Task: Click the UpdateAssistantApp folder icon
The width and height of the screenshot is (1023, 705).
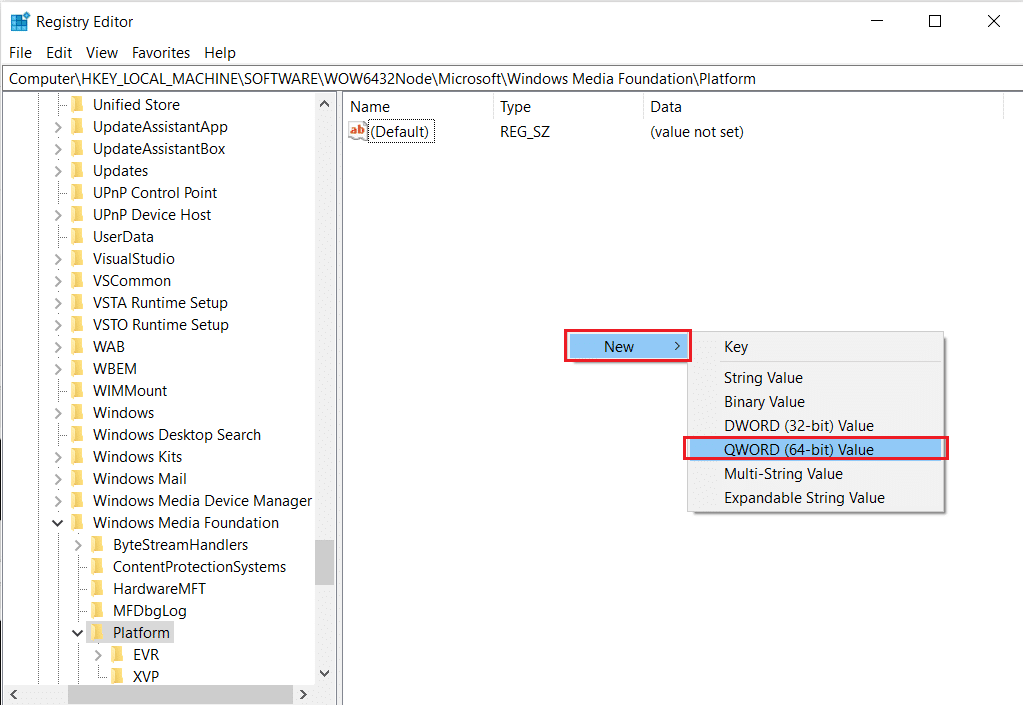Action: point(77,127)
